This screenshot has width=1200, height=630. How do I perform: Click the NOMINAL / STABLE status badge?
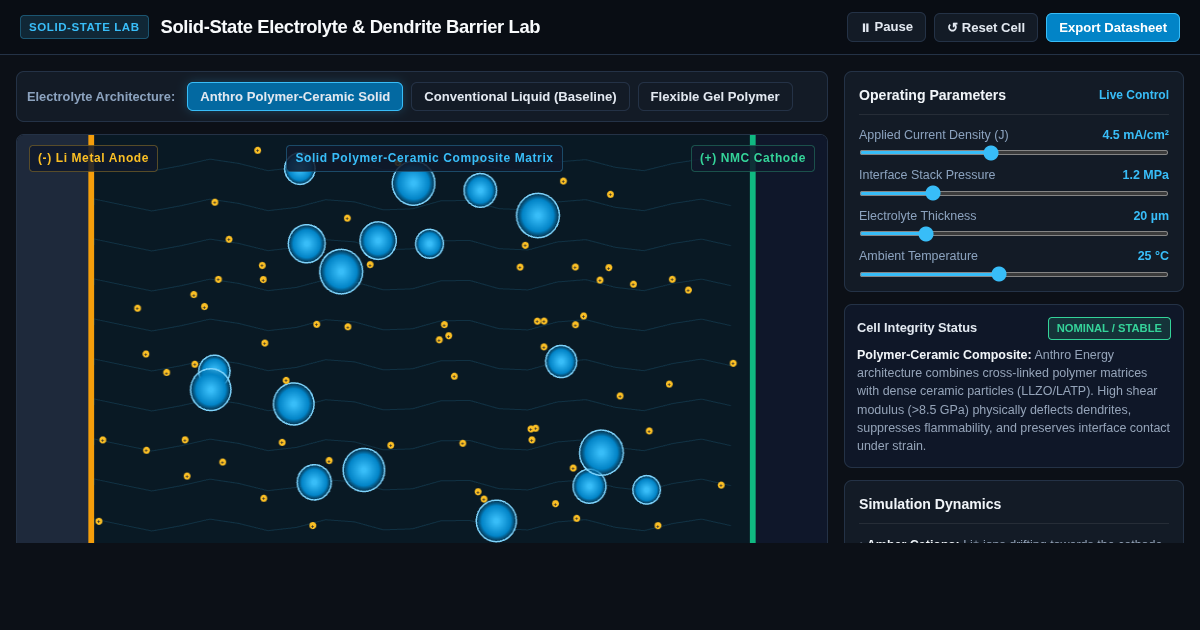click(1109, 328)
